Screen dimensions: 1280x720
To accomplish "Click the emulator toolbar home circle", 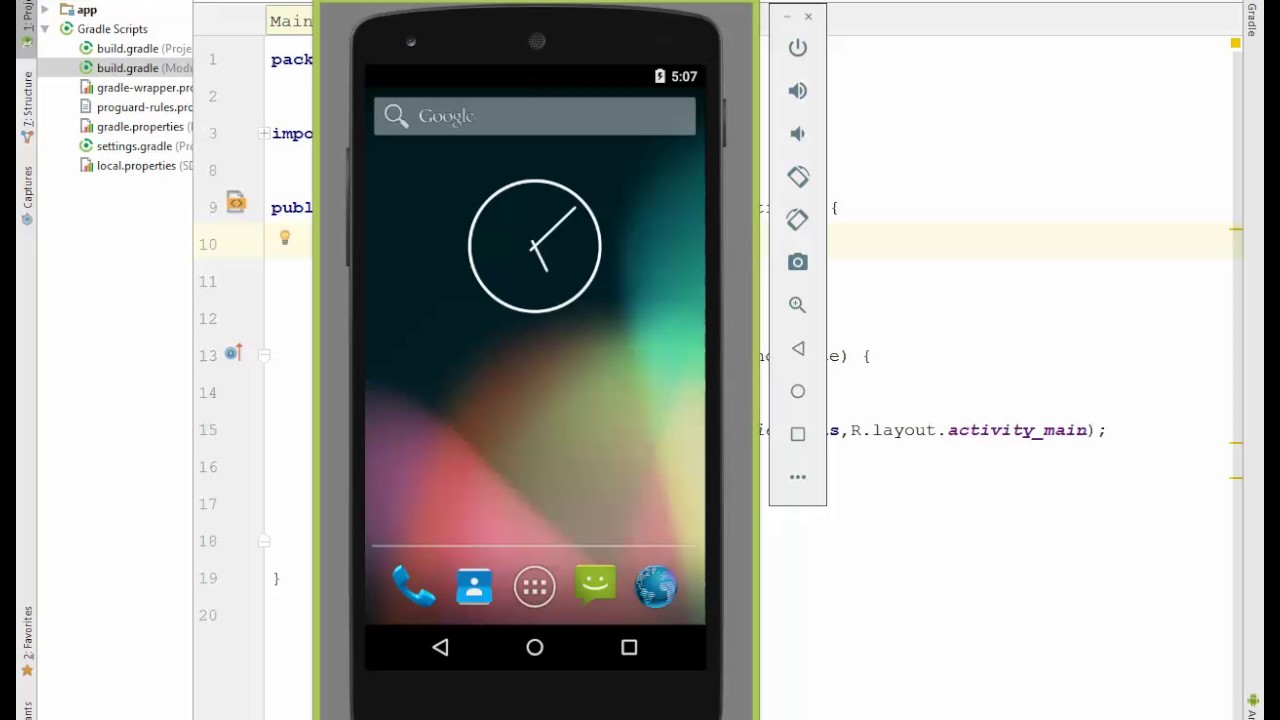I will [x=797, y=392].
